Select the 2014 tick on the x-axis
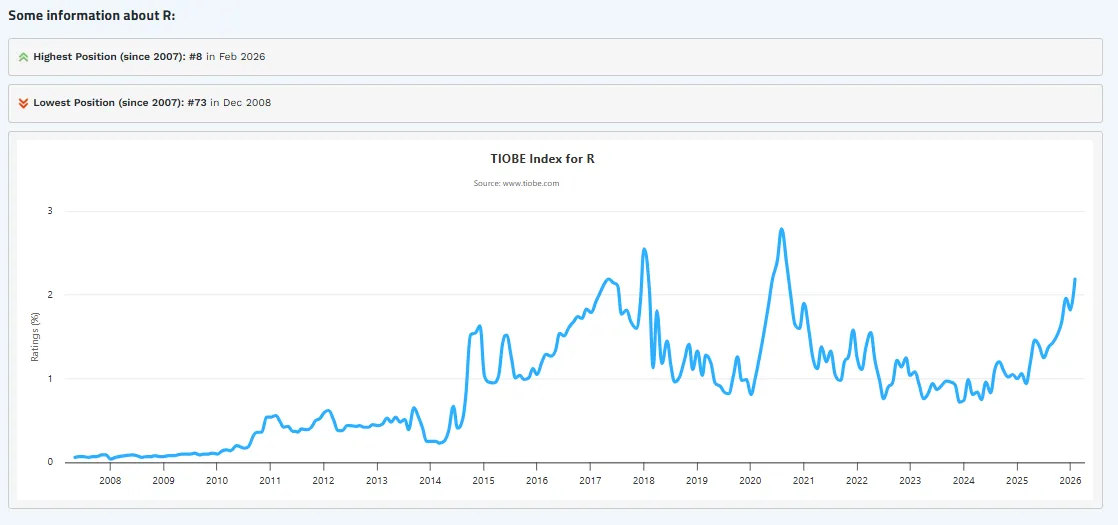This screenshot has width=1118, height=525. 430,481
